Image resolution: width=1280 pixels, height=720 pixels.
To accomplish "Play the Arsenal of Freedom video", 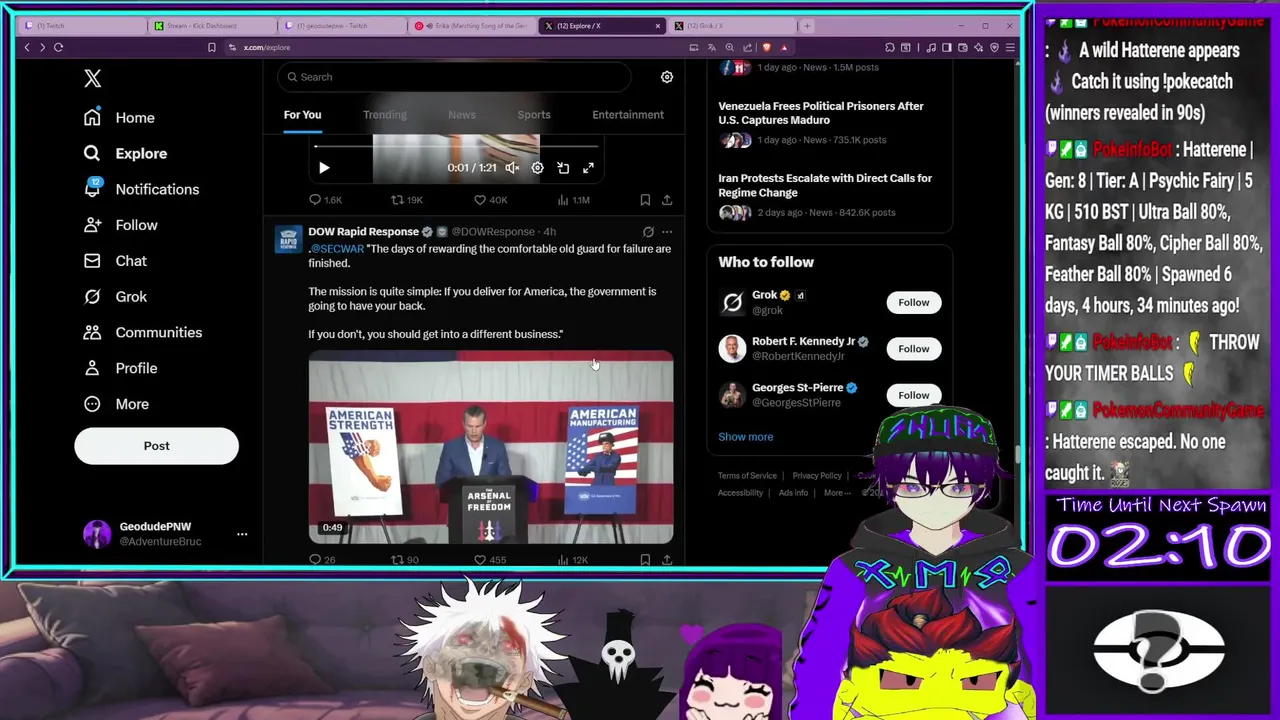I will pos(490,447).
